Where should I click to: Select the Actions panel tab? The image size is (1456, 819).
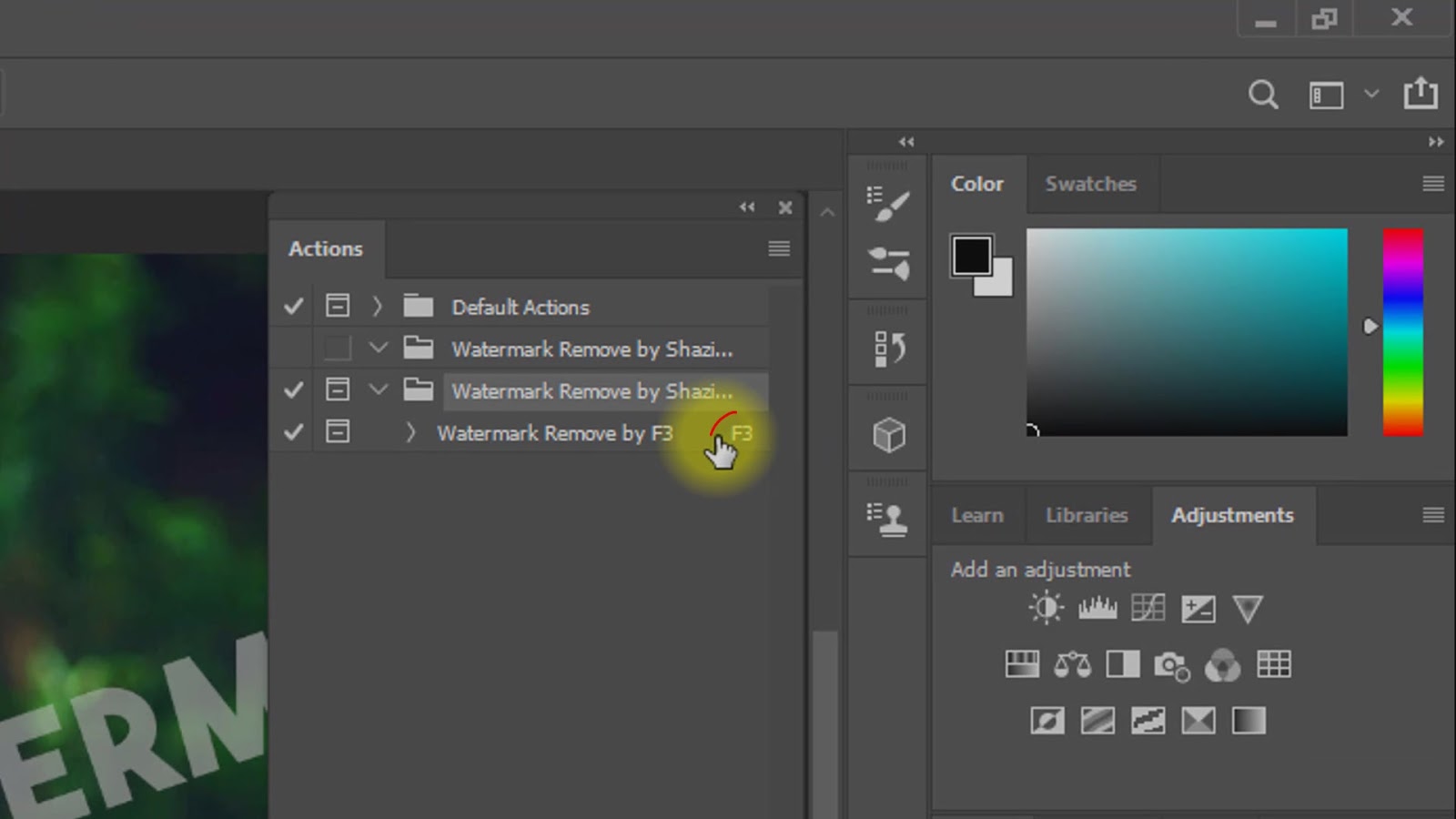coord(326,248)
